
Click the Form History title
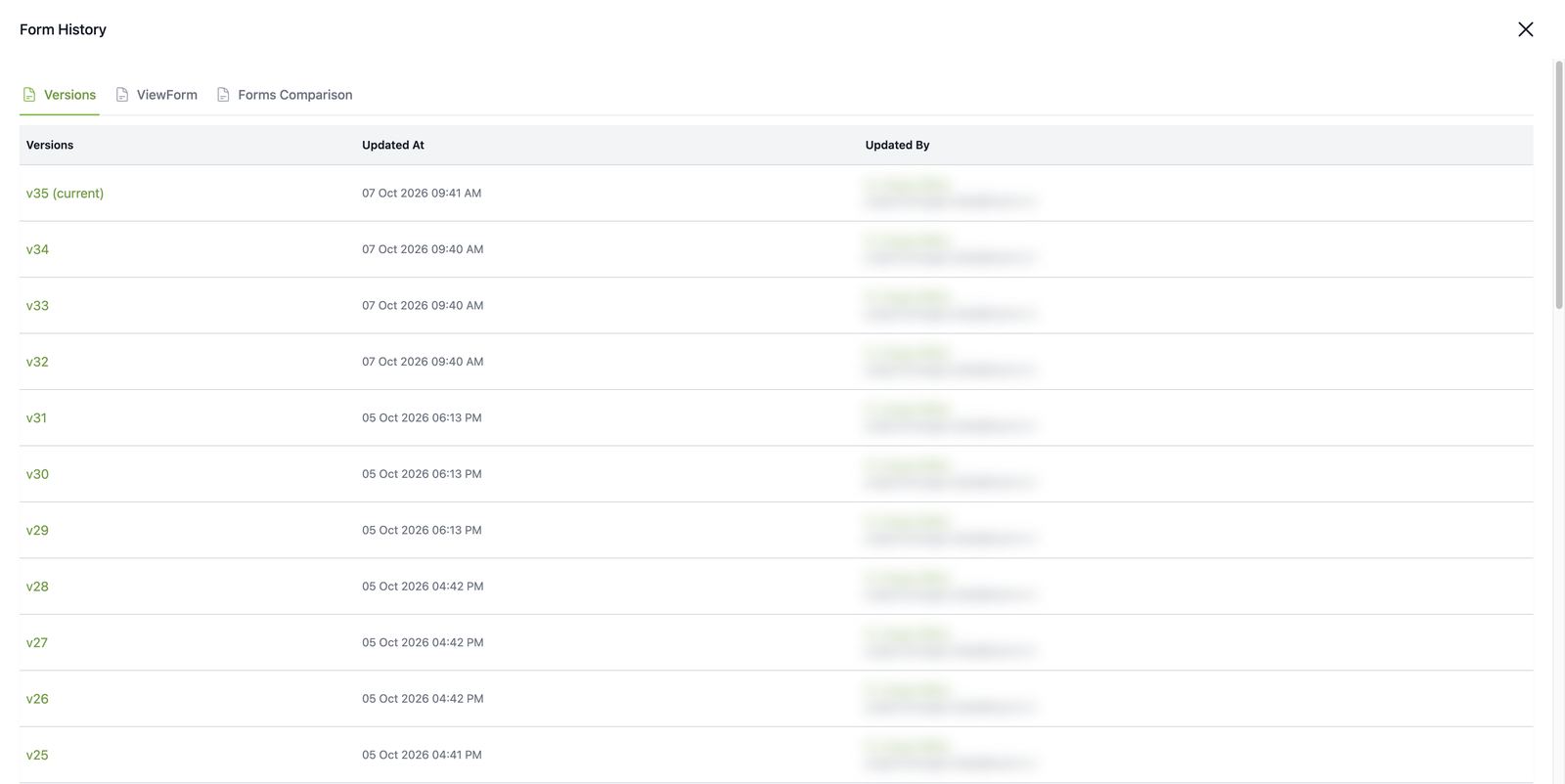(63, 29)
